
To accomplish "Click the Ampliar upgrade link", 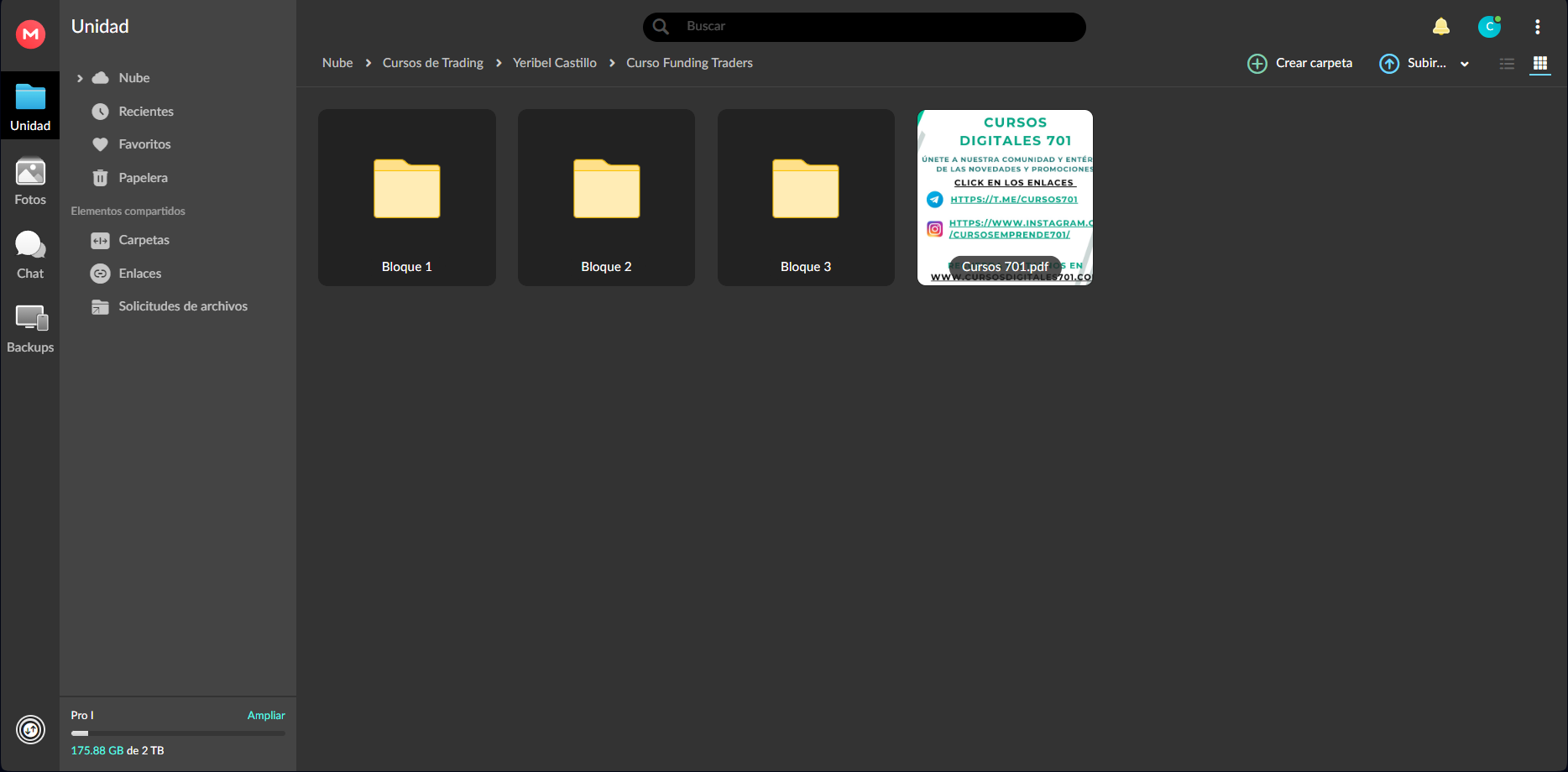I will click(266, 716).
